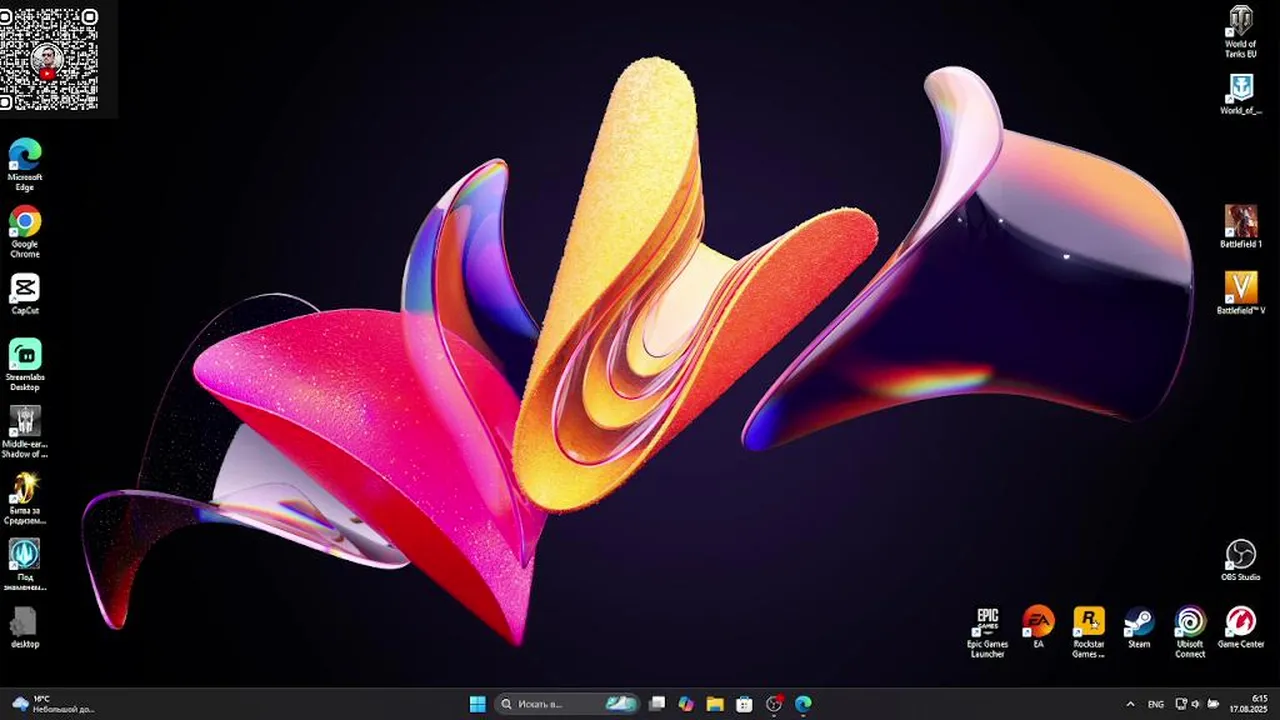Select the Epic Games Launcher icon

(x=988, y=632)
